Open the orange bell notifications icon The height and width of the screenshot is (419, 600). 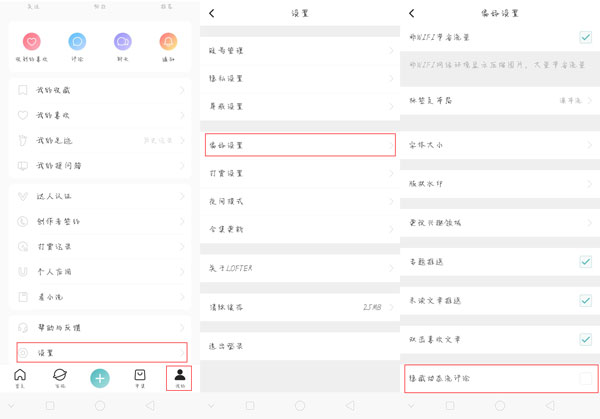168,42
